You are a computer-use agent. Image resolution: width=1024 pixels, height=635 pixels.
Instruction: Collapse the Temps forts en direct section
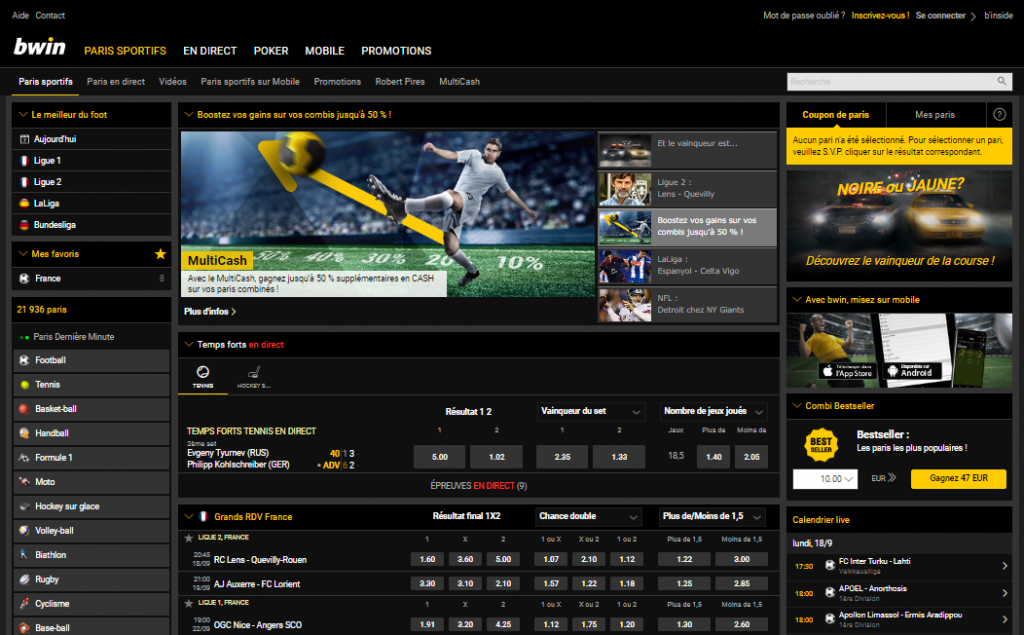[189, 344]
